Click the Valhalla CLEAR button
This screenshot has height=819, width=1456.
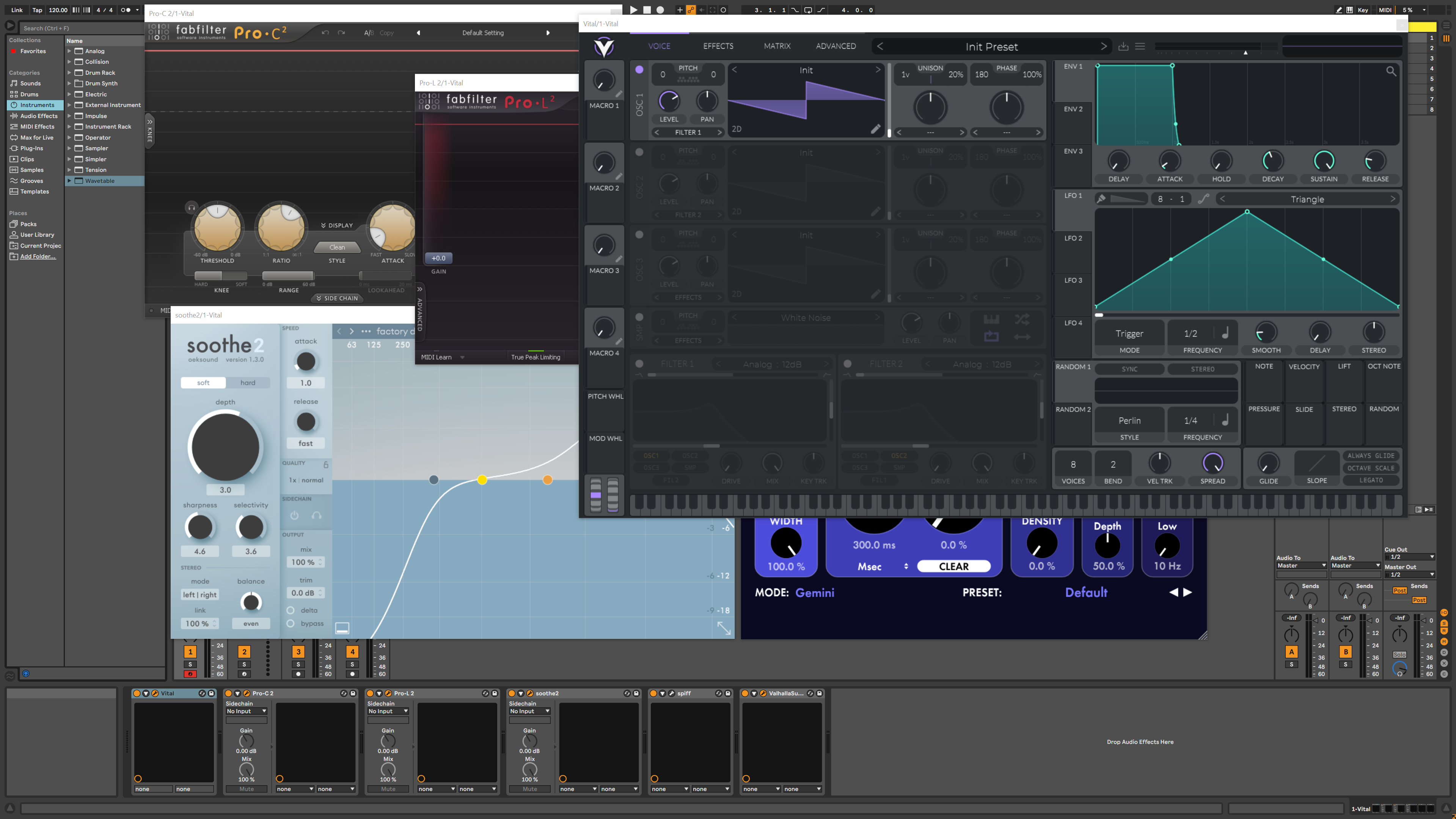click(x=953, y=566)
